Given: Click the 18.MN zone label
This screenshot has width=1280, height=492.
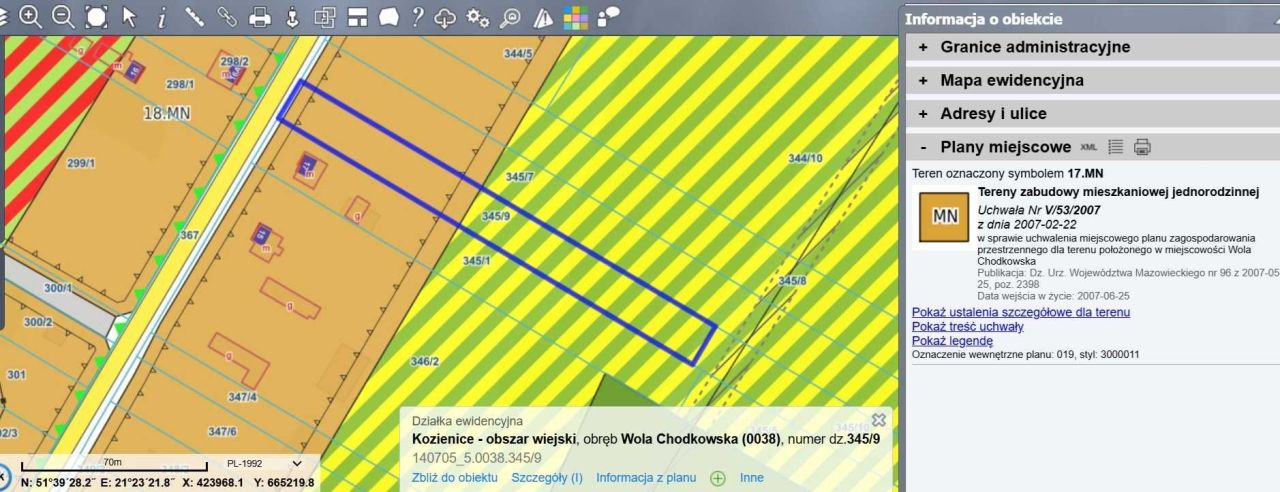Looking at the screenshot, I should (x=167, y=113).
